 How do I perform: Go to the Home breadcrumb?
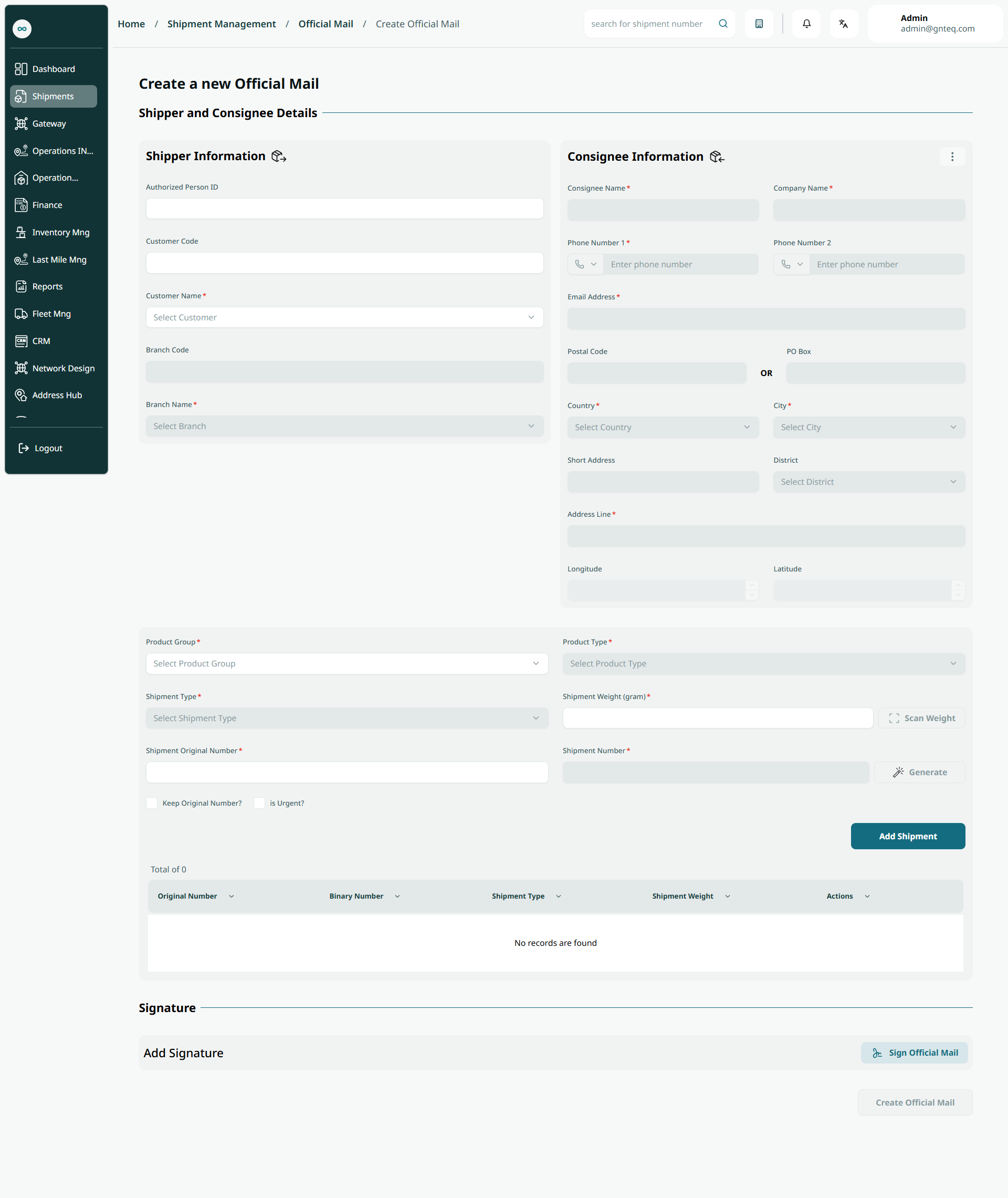tap(131, 24)
